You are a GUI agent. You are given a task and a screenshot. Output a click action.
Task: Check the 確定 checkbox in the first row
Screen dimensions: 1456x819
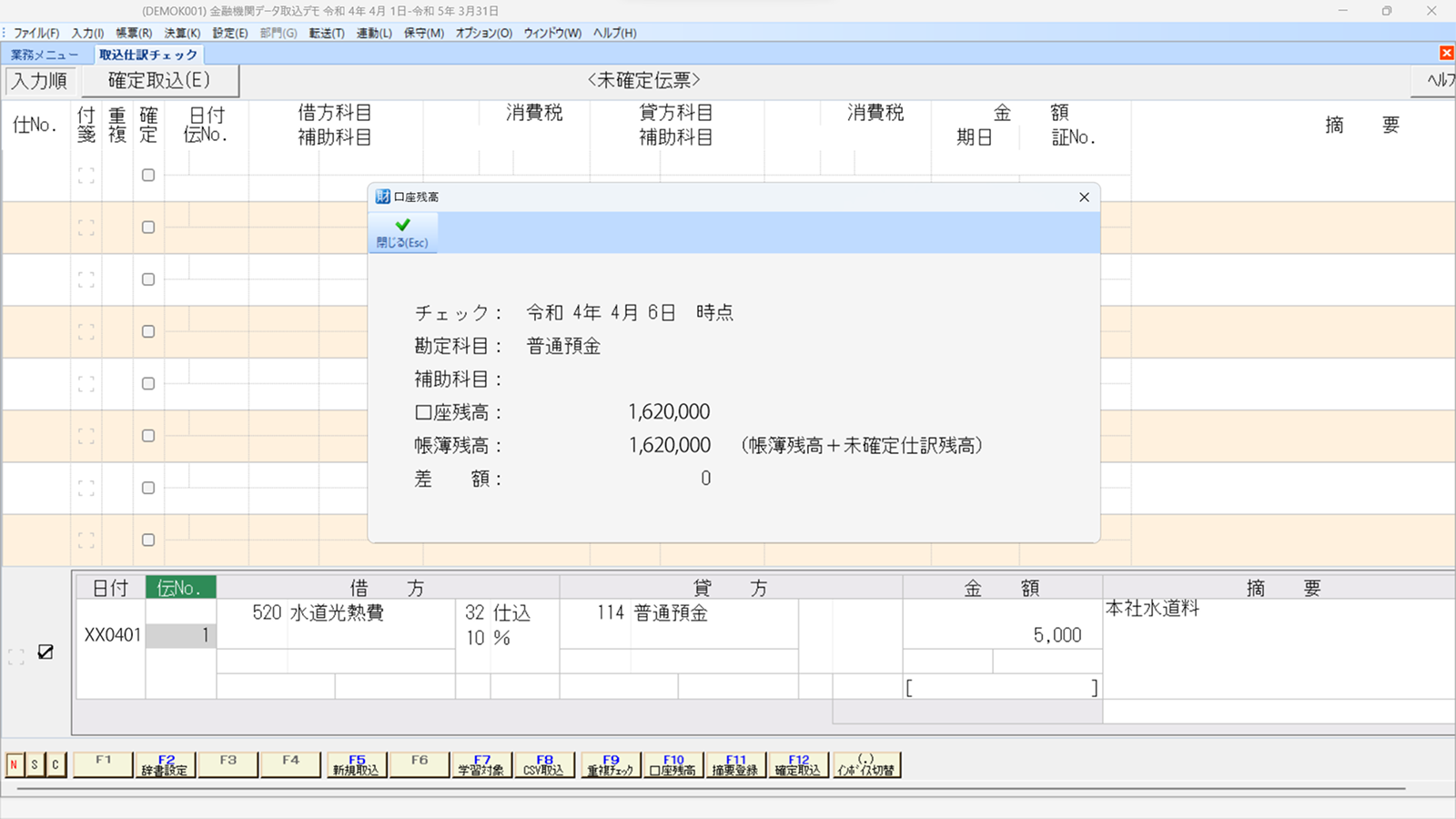[148, 175]
